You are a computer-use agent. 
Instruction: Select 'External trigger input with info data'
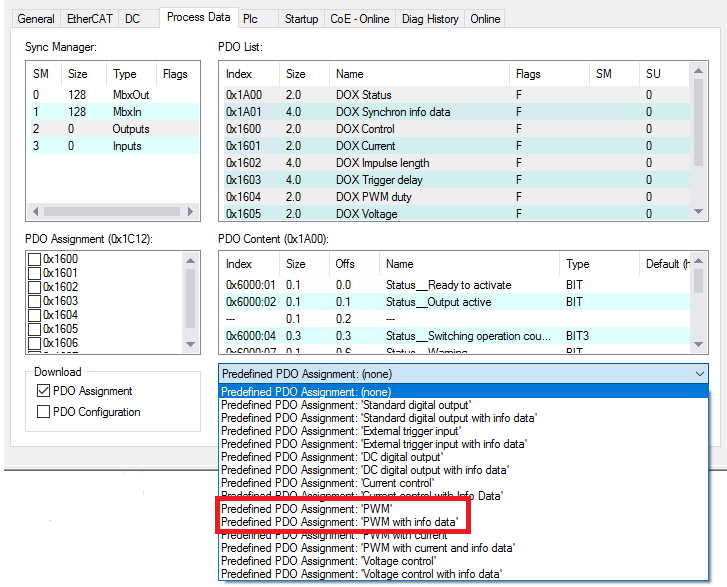(x=463, y=444)
